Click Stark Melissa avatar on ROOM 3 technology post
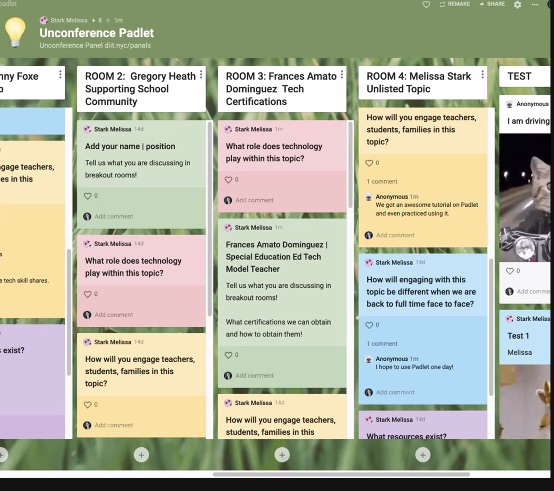This screenshot has height=491, width=554. click(x=228, y=129)
